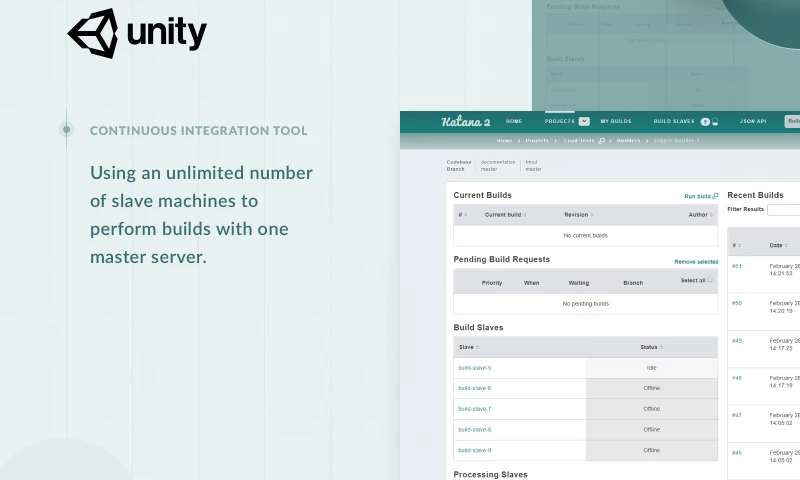Open the build-slave-9 link
Screen dimensions: 800x480
(474, 450)
